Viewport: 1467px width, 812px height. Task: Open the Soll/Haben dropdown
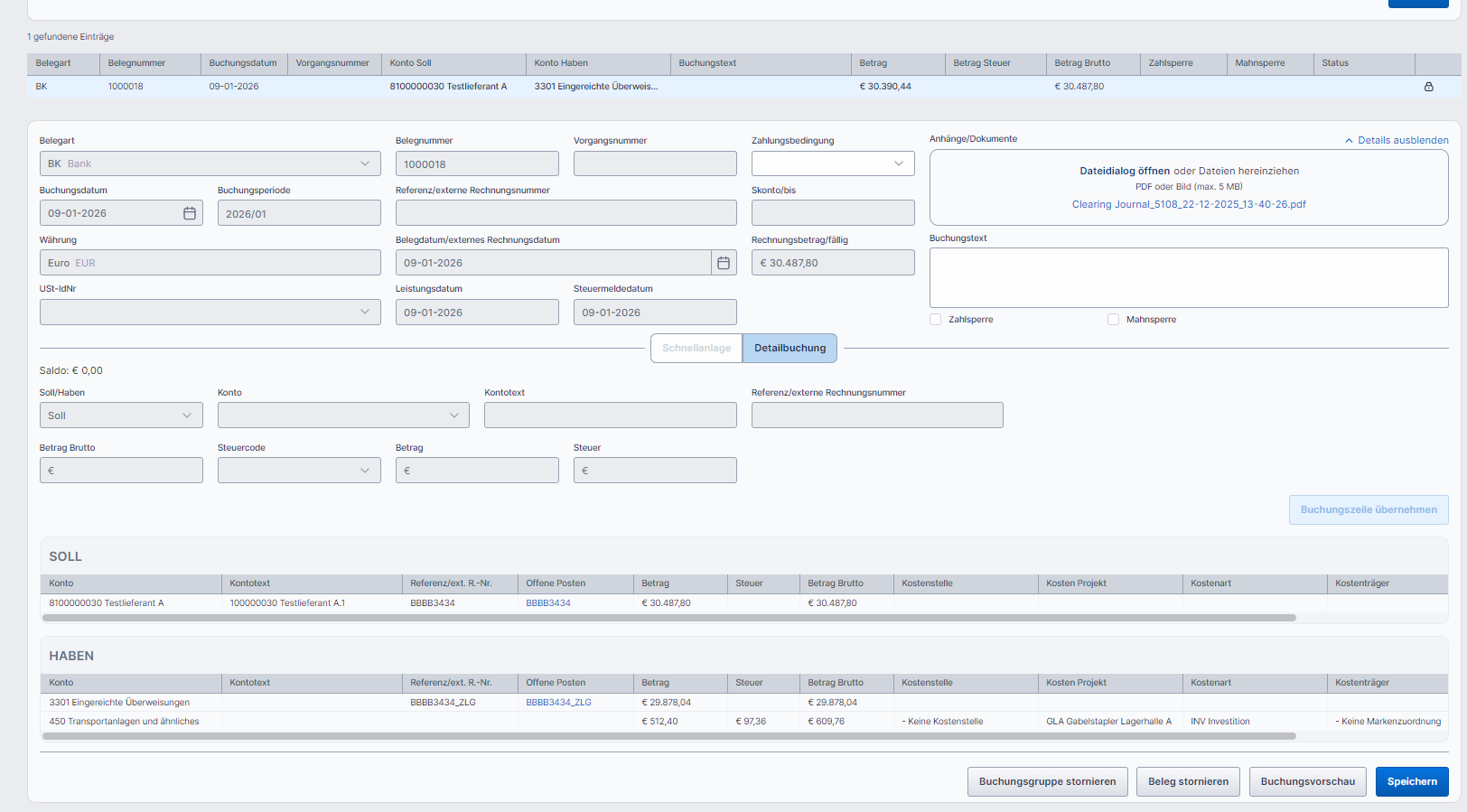pos(120,415)
